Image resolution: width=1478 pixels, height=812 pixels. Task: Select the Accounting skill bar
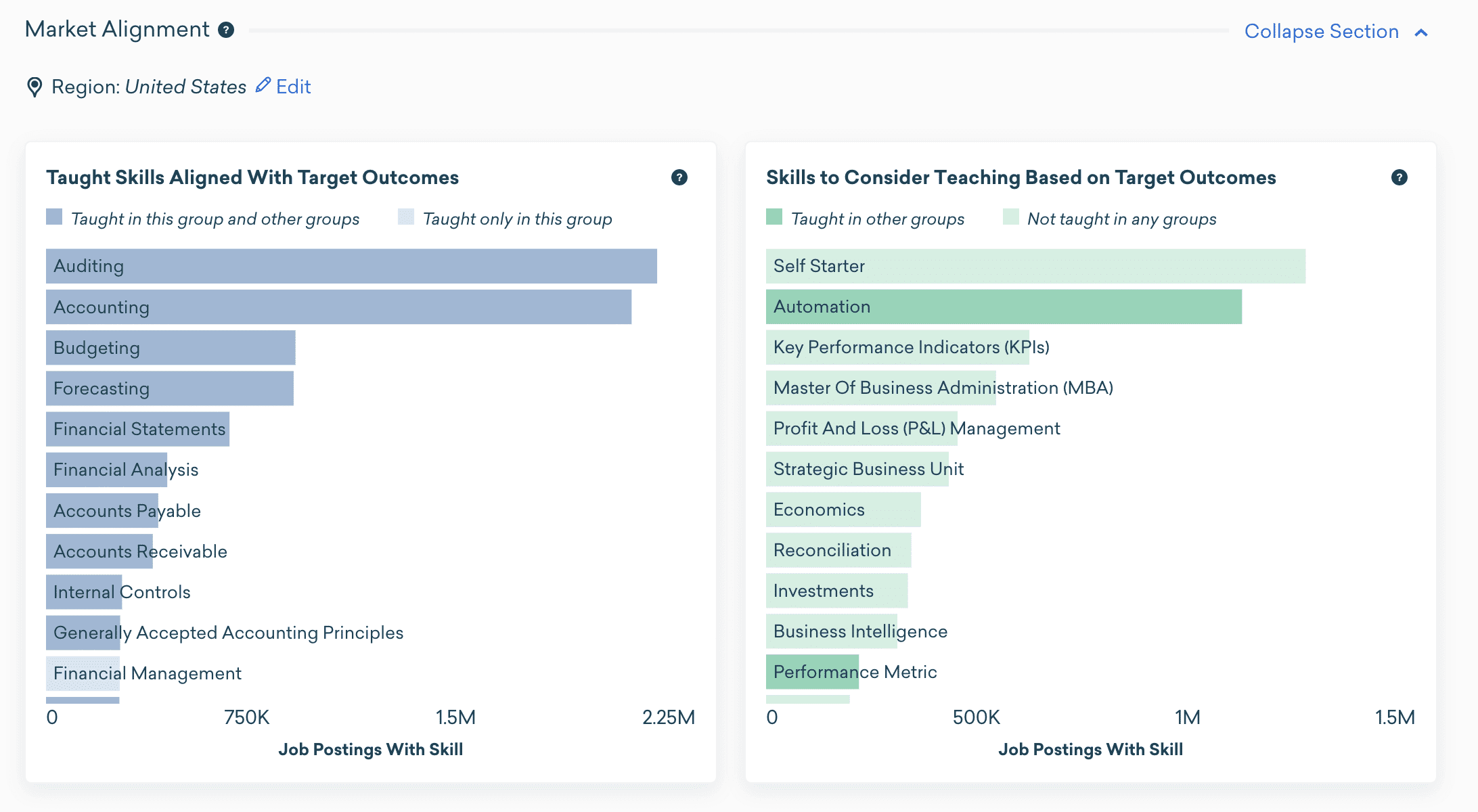click(x=338, y=307)
